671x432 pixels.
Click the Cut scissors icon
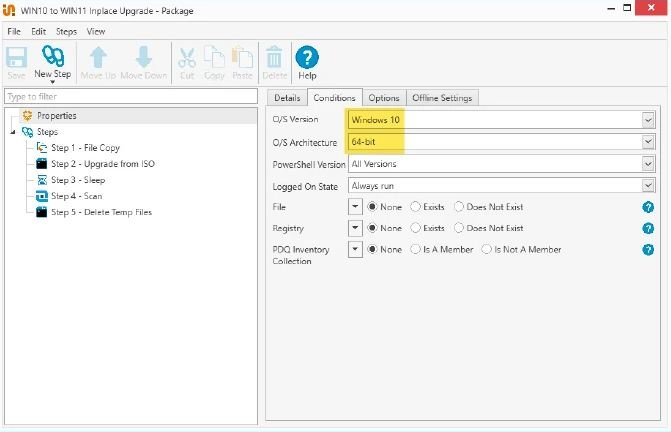click(x=187, y=57)
